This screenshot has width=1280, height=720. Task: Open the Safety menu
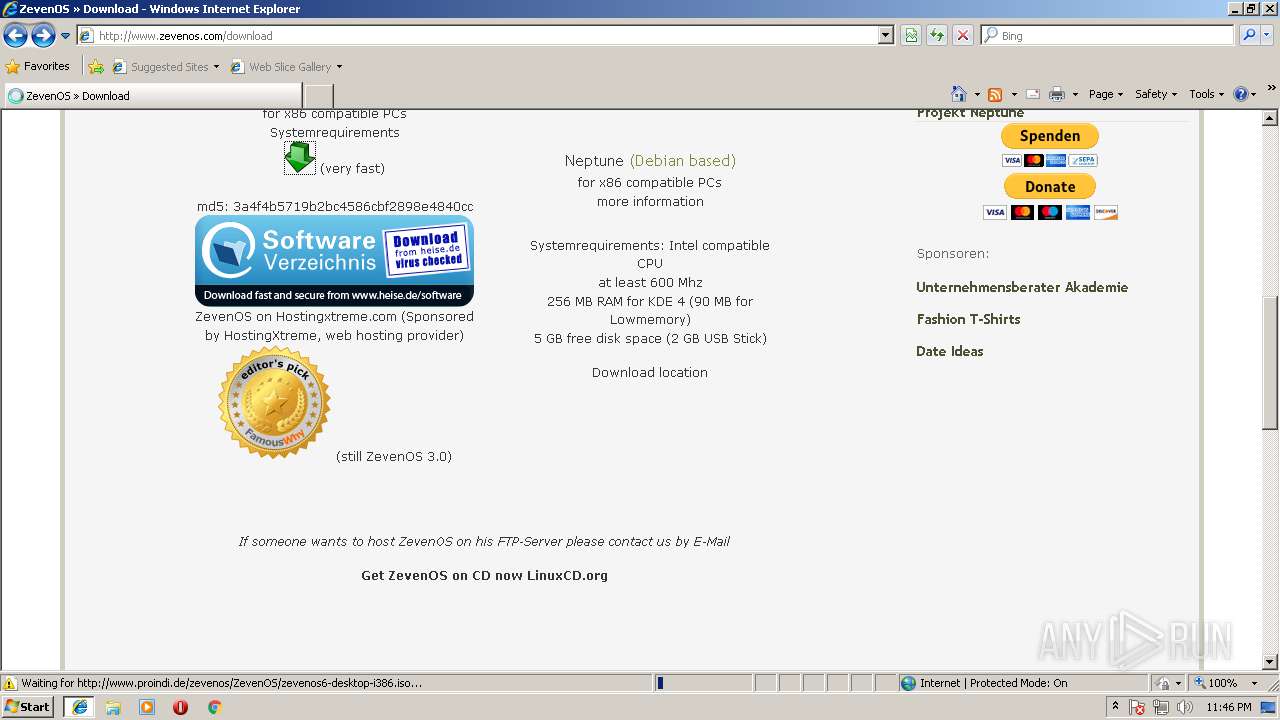click(1156, 94)
